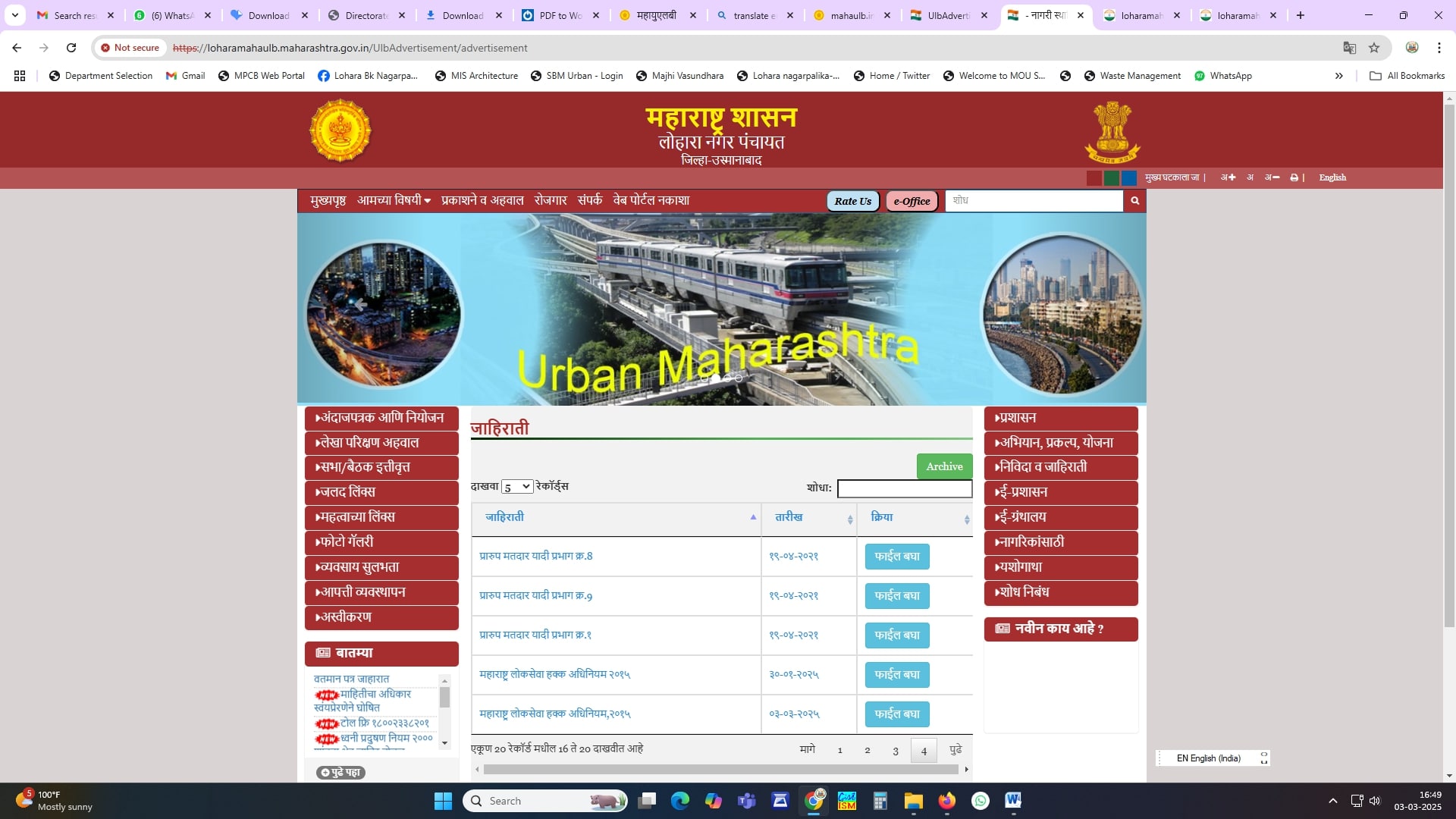Click Google Translate icon in address bar
The image size is (1456, 819).
1349,48
